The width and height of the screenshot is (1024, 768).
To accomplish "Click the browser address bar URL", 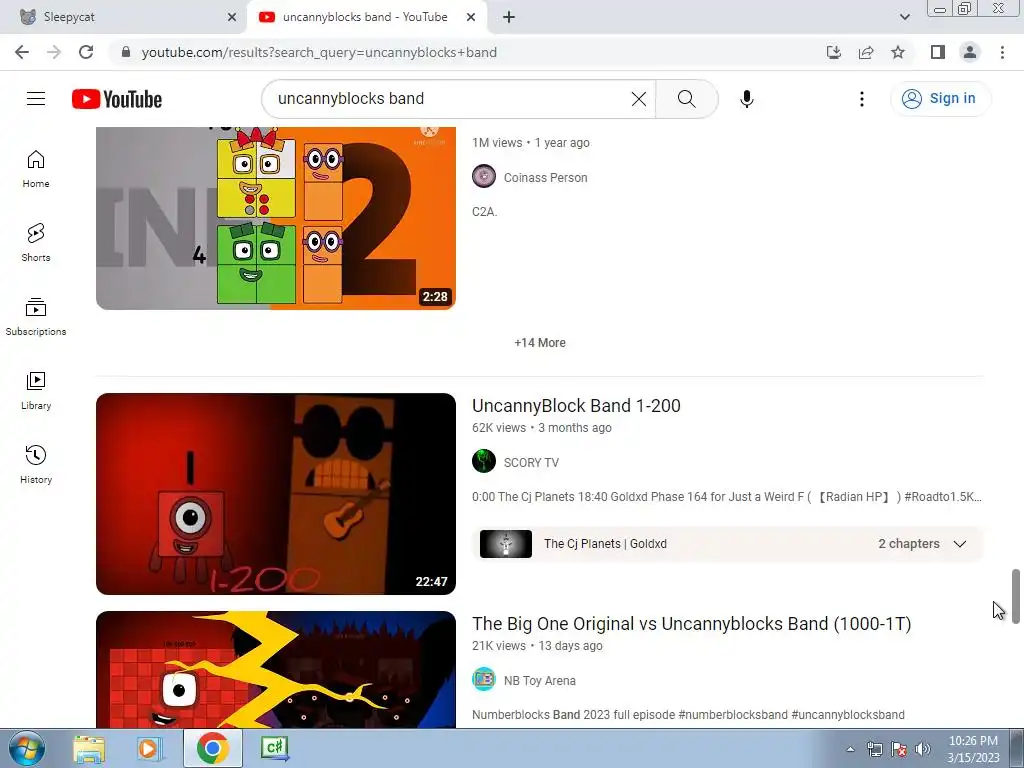I will pos(319,52).
